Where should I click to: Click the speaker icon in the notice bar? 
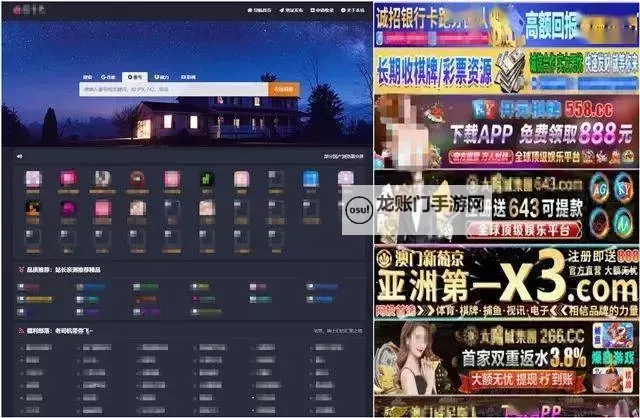click(x=19, y=156)
